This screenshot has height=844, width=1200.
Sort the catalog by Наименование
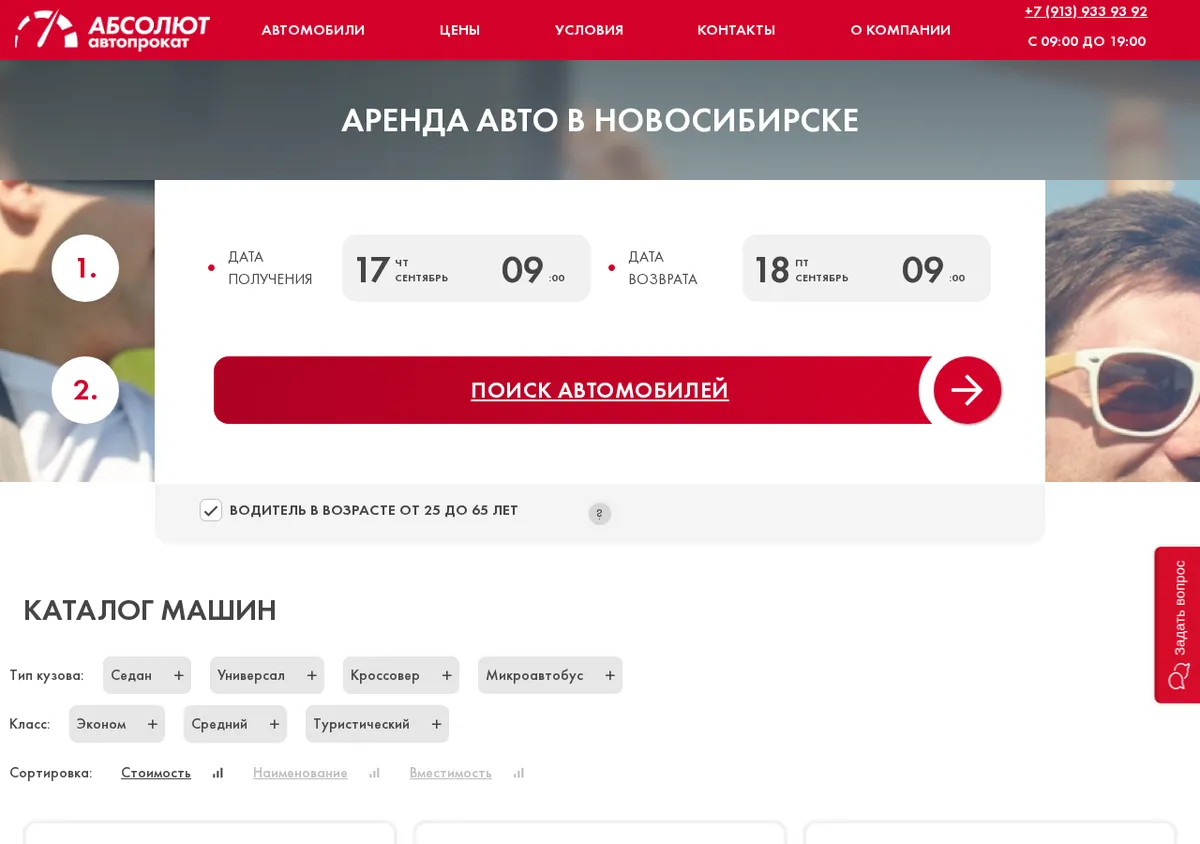pyautogui.click(x=300, y=773)
